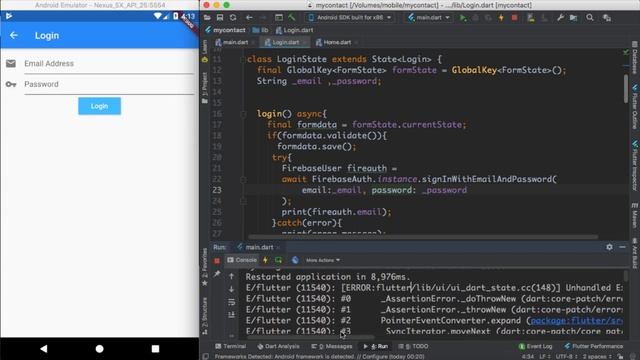Image resolution: width=640 pixels, height=360 pixels.
Task: Click the editor horizontal scrollbar
Action: [x=423, y=237]
